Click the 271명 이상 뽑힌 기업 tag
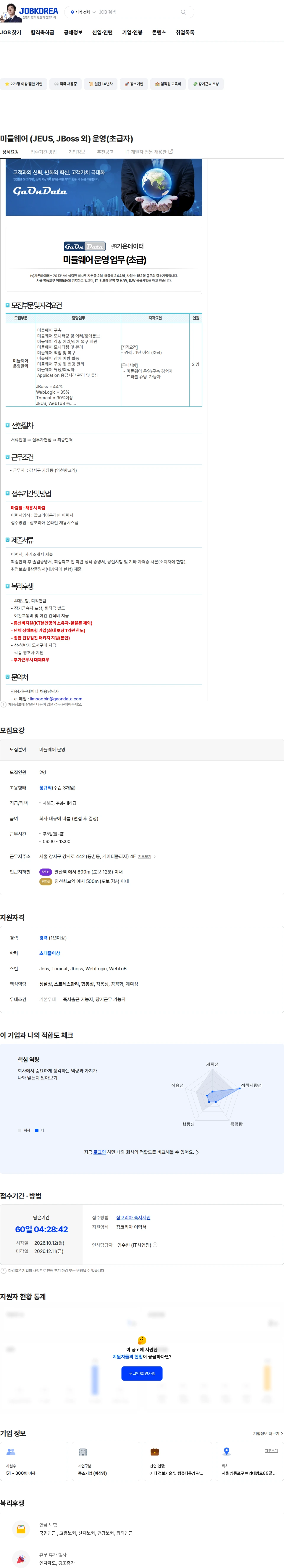This screenshot has height=1568, width=284. coord(23,84)
